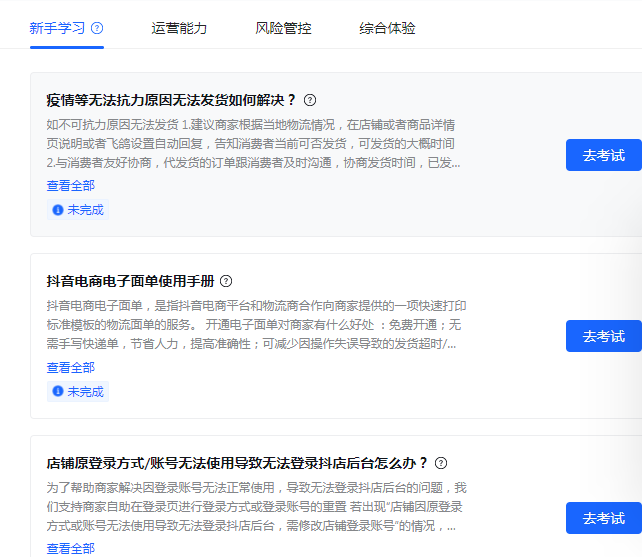
Task: Open the 运营能力 tab
Action: [x=179, y=28]
